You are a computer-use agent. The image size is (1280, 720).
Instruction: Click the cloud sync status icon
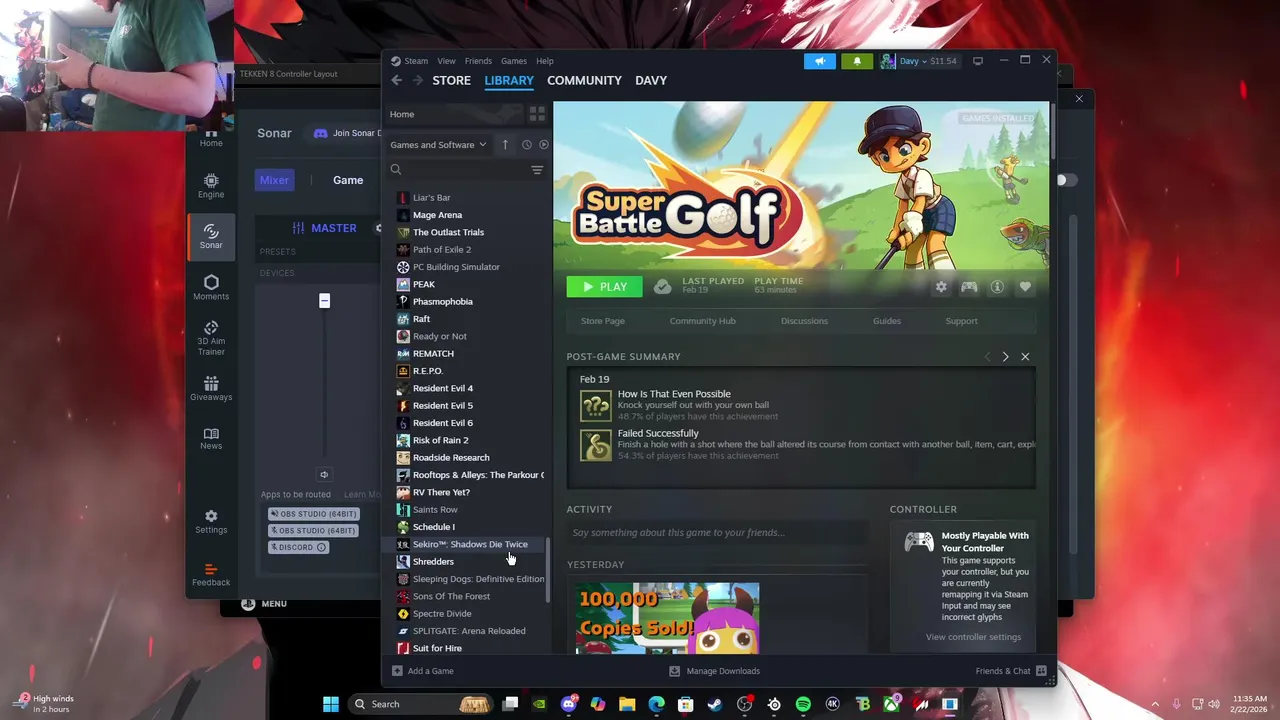coord(662,287)
